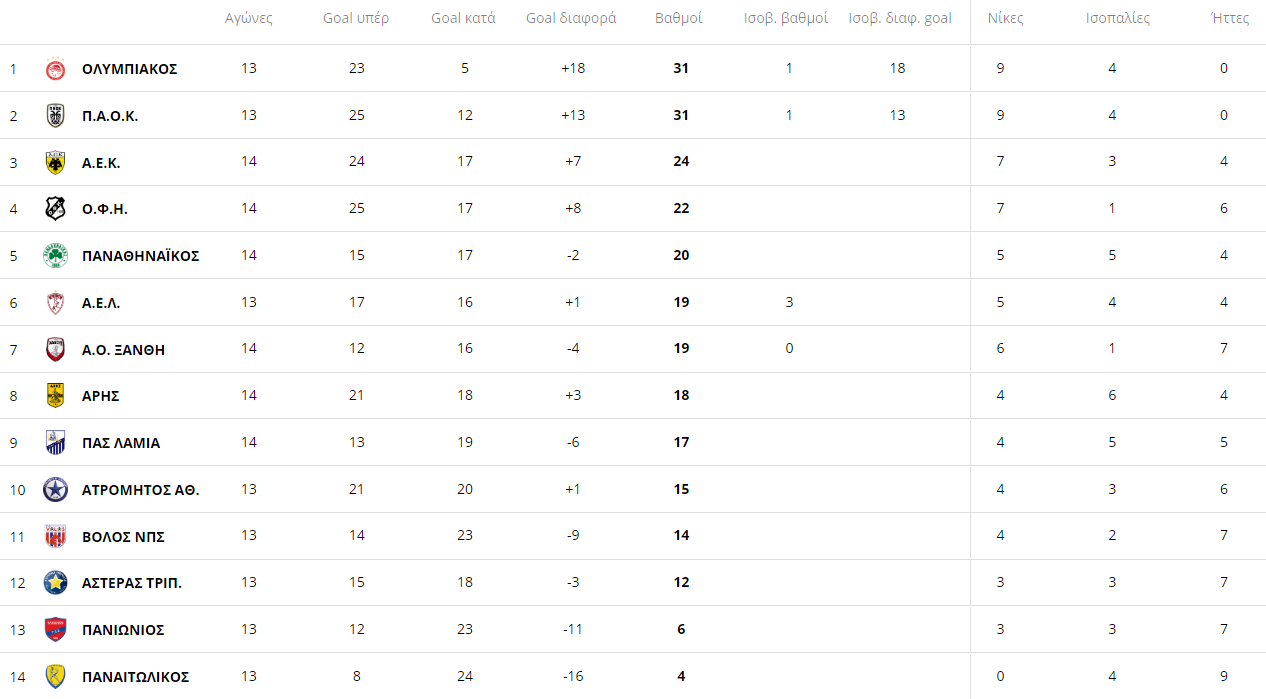
Task: Click the ΠΑΣ Λαμία team logo
Action: point(55,443)
